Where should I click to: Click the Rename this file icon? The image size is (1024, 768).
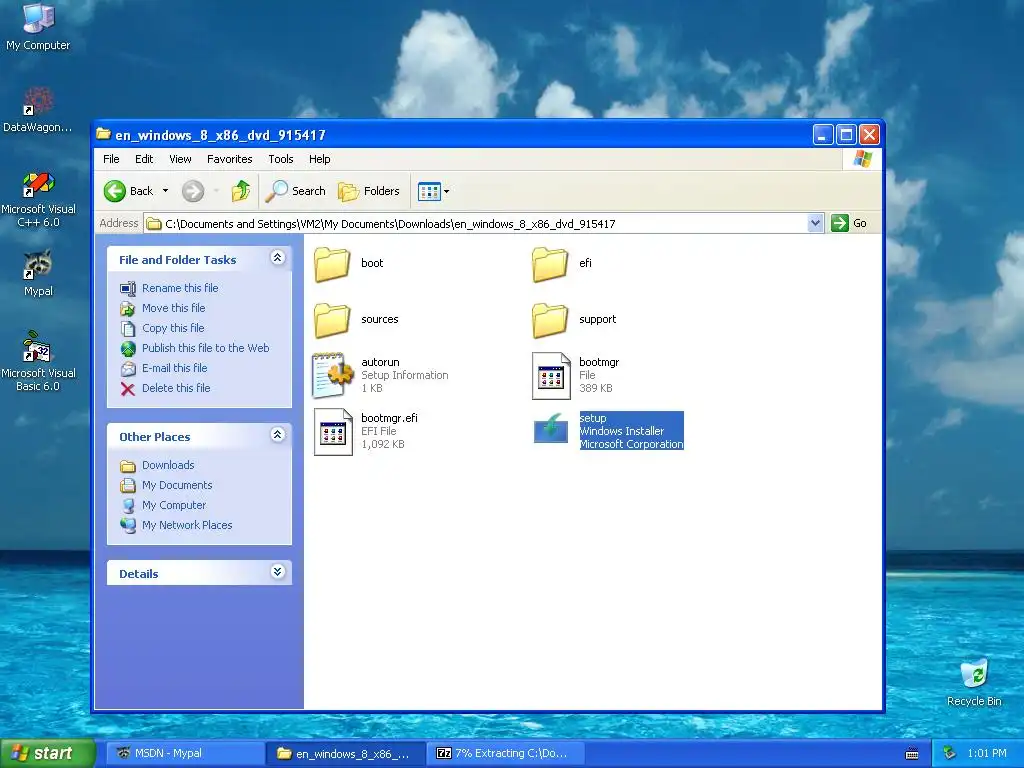[x=128, y=288]
